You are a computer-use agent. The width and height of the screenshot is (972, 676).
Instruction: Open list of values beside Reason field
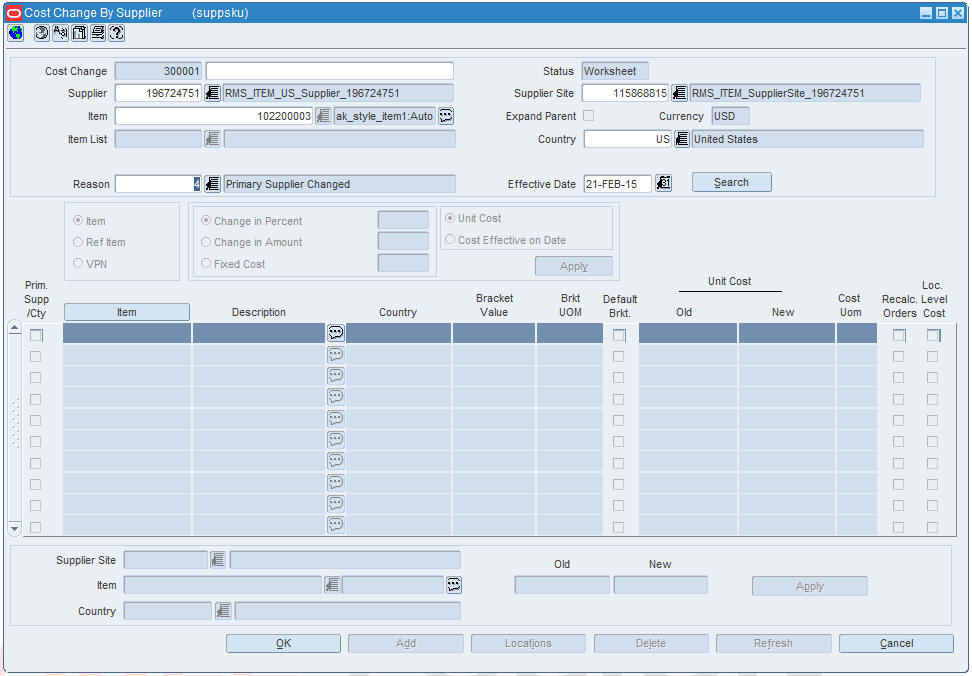click(x=213, y=184)
